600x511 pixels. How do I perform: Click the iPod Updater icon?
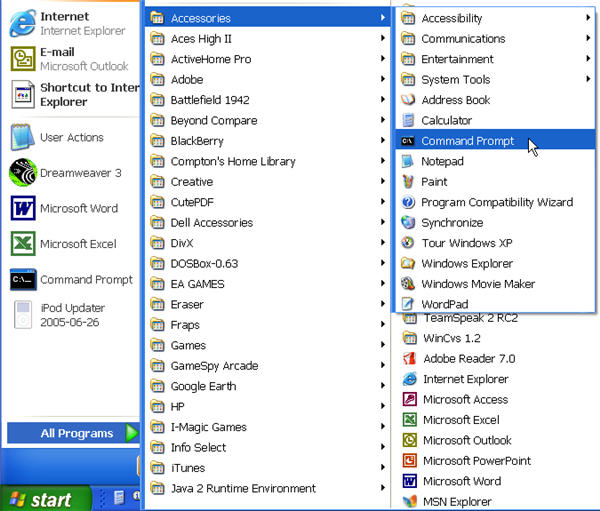coord(23,315)
